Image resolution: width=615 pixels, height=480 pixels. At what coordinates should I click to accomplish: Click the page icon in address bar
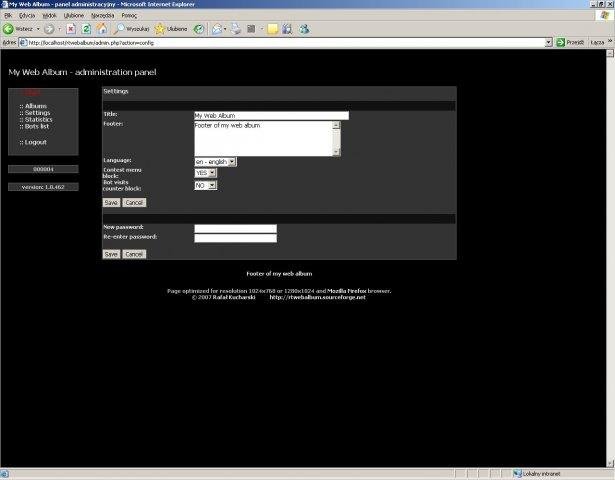(x=23, y=42)
